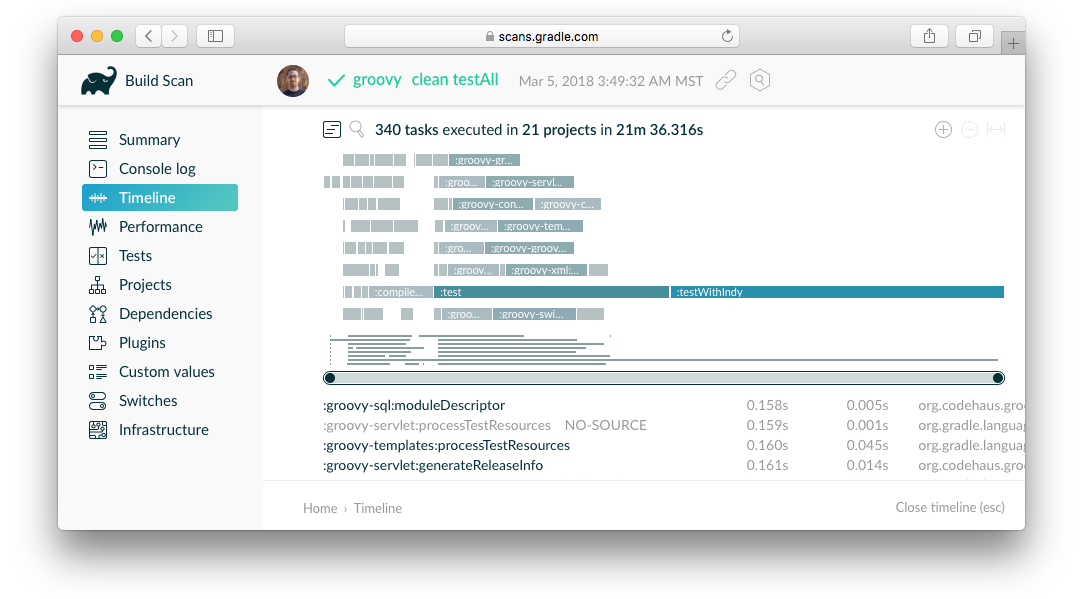The image size is (1086, 599).
Task: Zoom in the timeline with plus icon
Action: pyautogui.click(x=942, y=129)
